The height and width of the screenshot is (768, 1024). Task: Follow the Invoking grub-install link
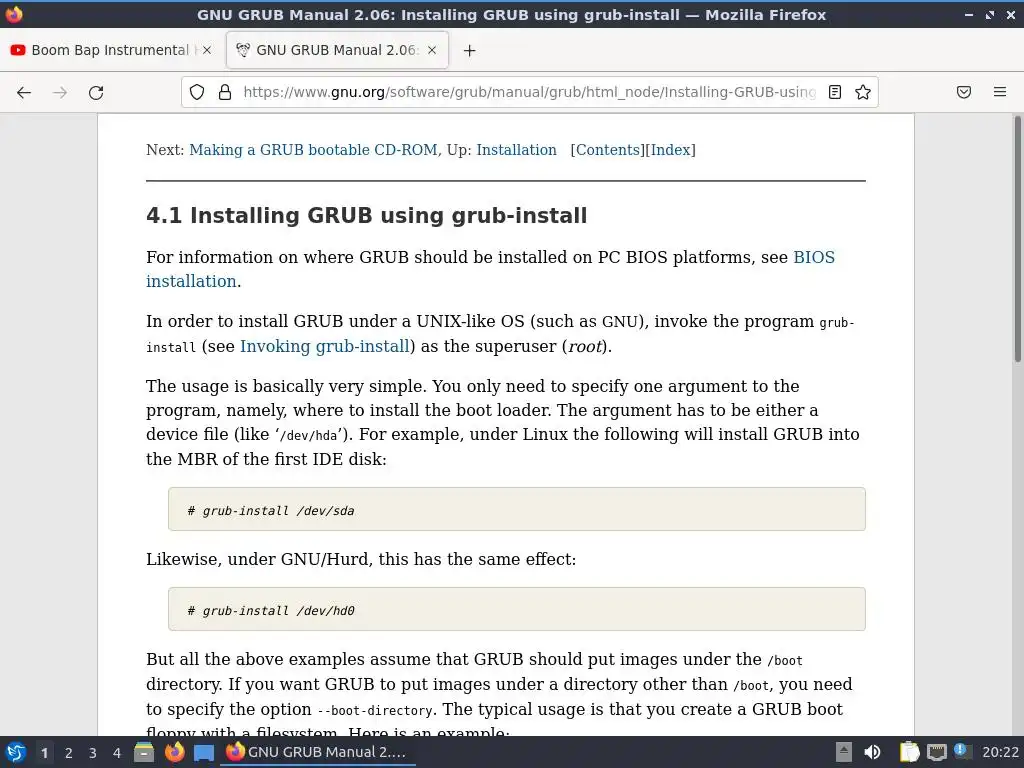click(x=325, y=346)
